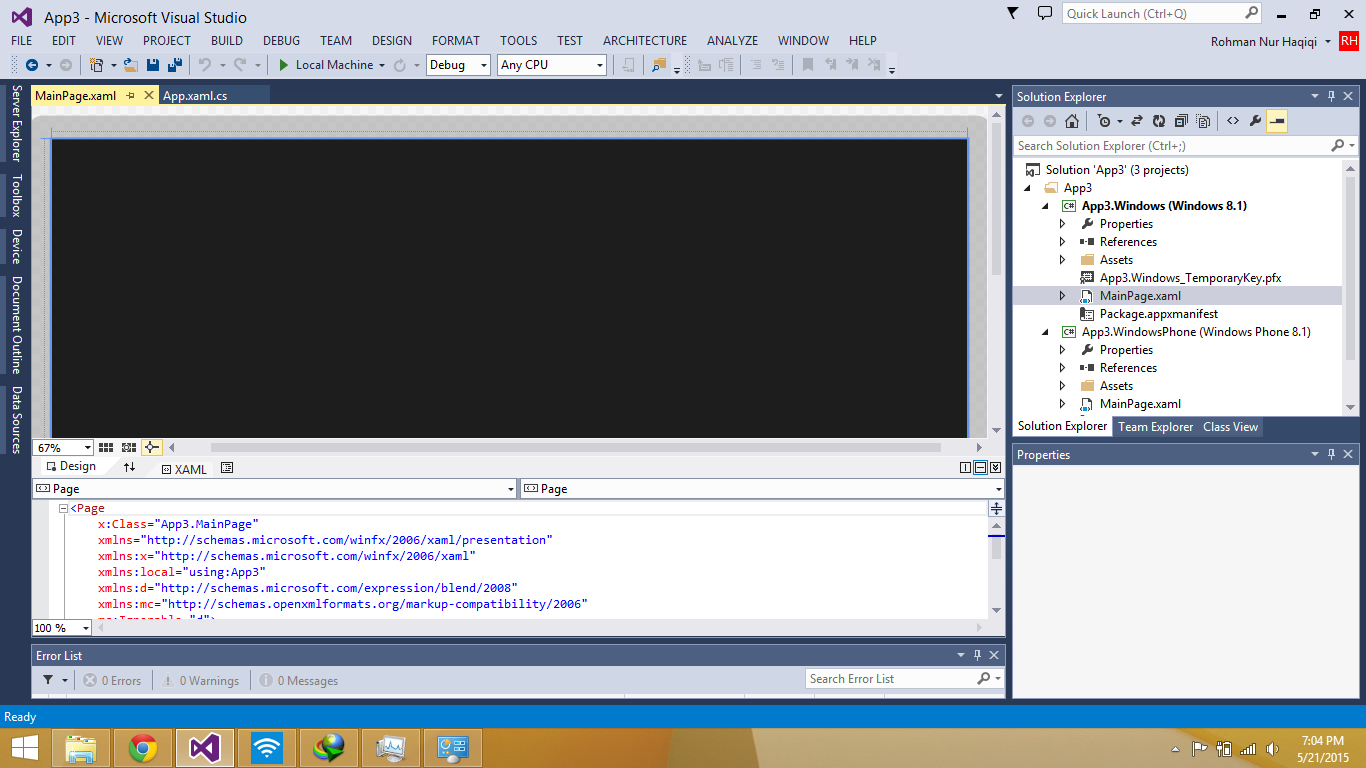Click the Pending Changes Filter icon
1366x768 pixels.
[x=1104, y=121]
